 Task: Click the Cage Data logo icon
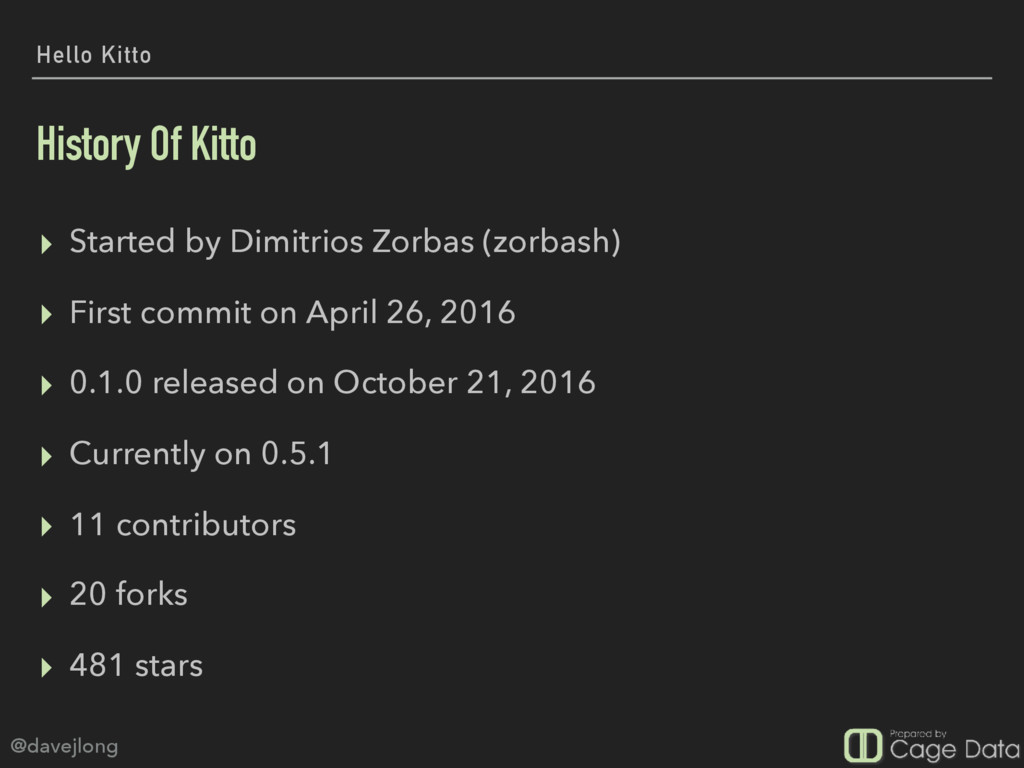[x=863, y=745]
